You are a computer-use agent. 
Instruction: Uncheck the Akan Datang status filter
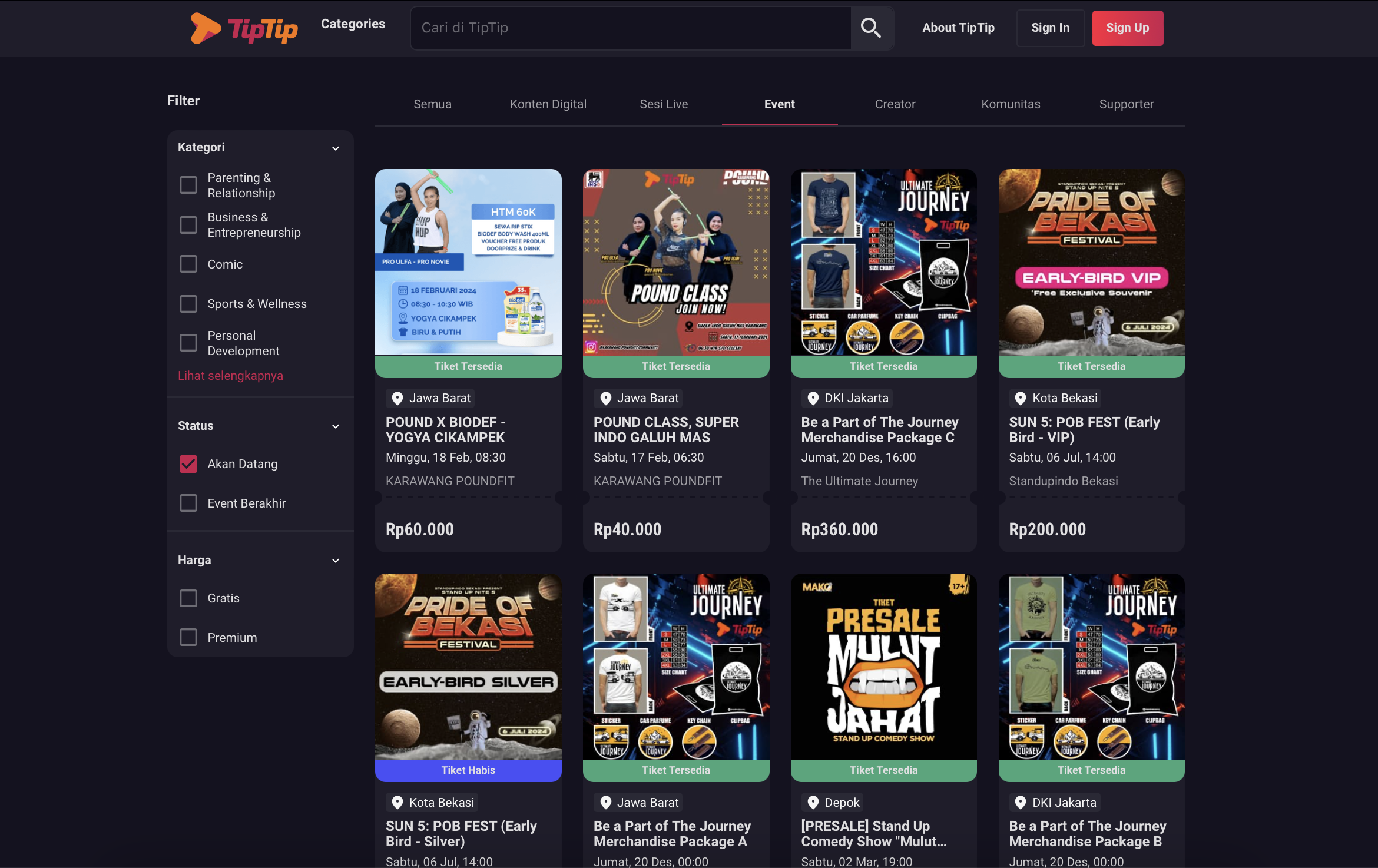click(188, 464)
